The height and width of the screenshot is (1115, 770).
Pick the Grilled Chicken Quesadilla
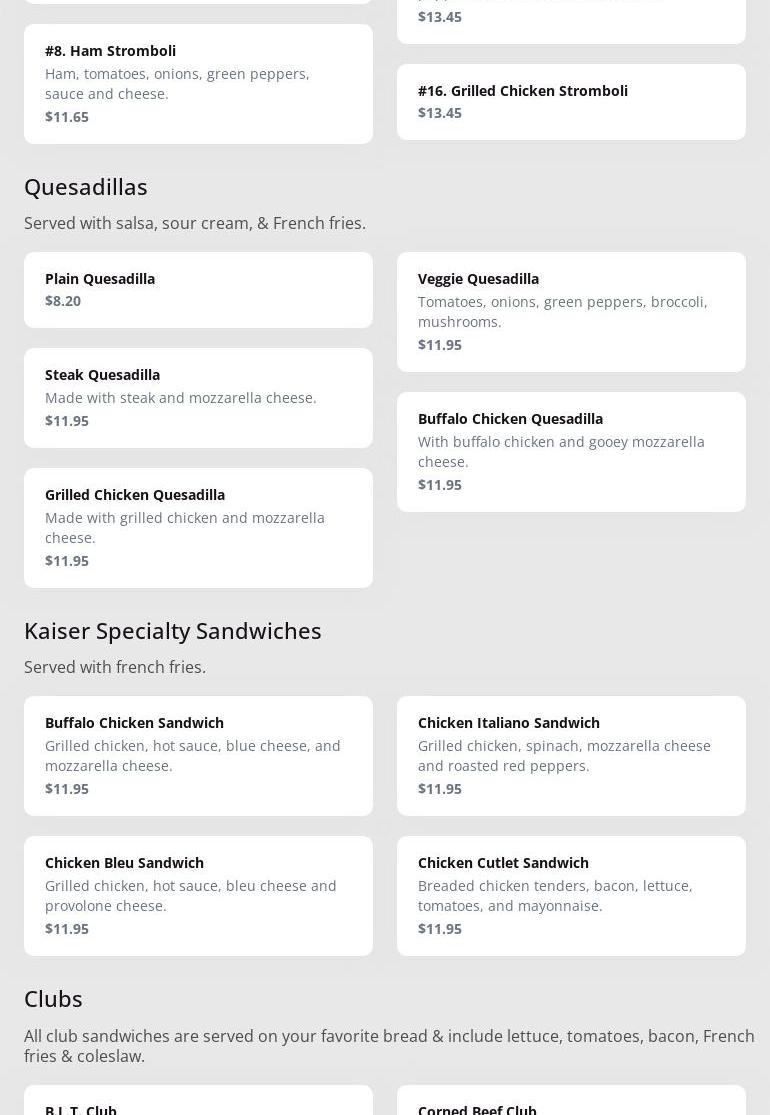[198, 527]
